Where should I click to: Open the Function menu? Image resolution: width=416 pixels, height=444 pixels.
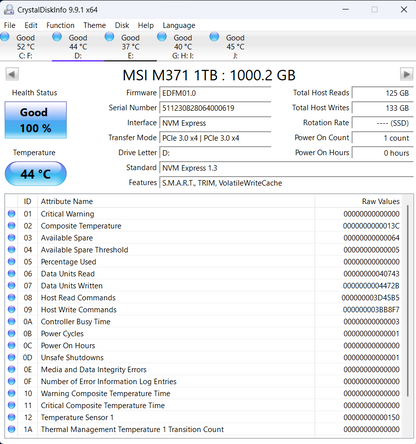60,25
